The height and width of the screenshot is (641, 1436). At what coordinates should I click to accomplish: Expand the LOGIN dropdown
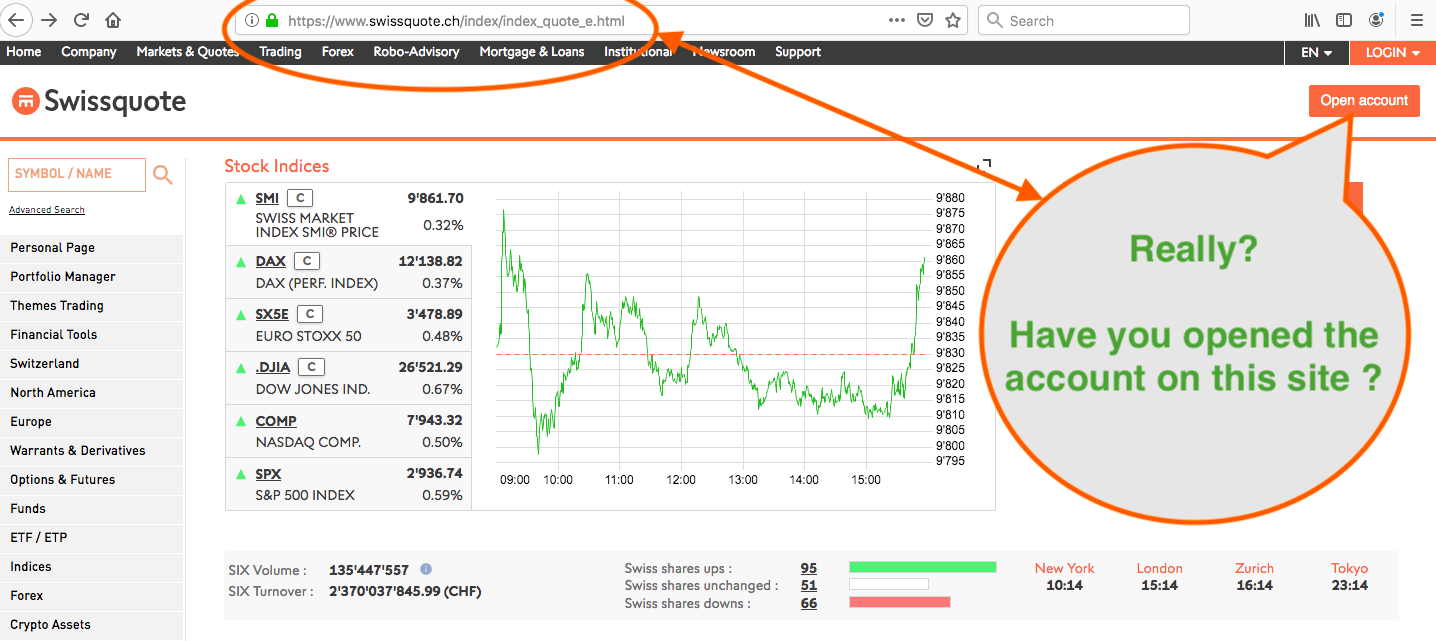click(1393, 52)
